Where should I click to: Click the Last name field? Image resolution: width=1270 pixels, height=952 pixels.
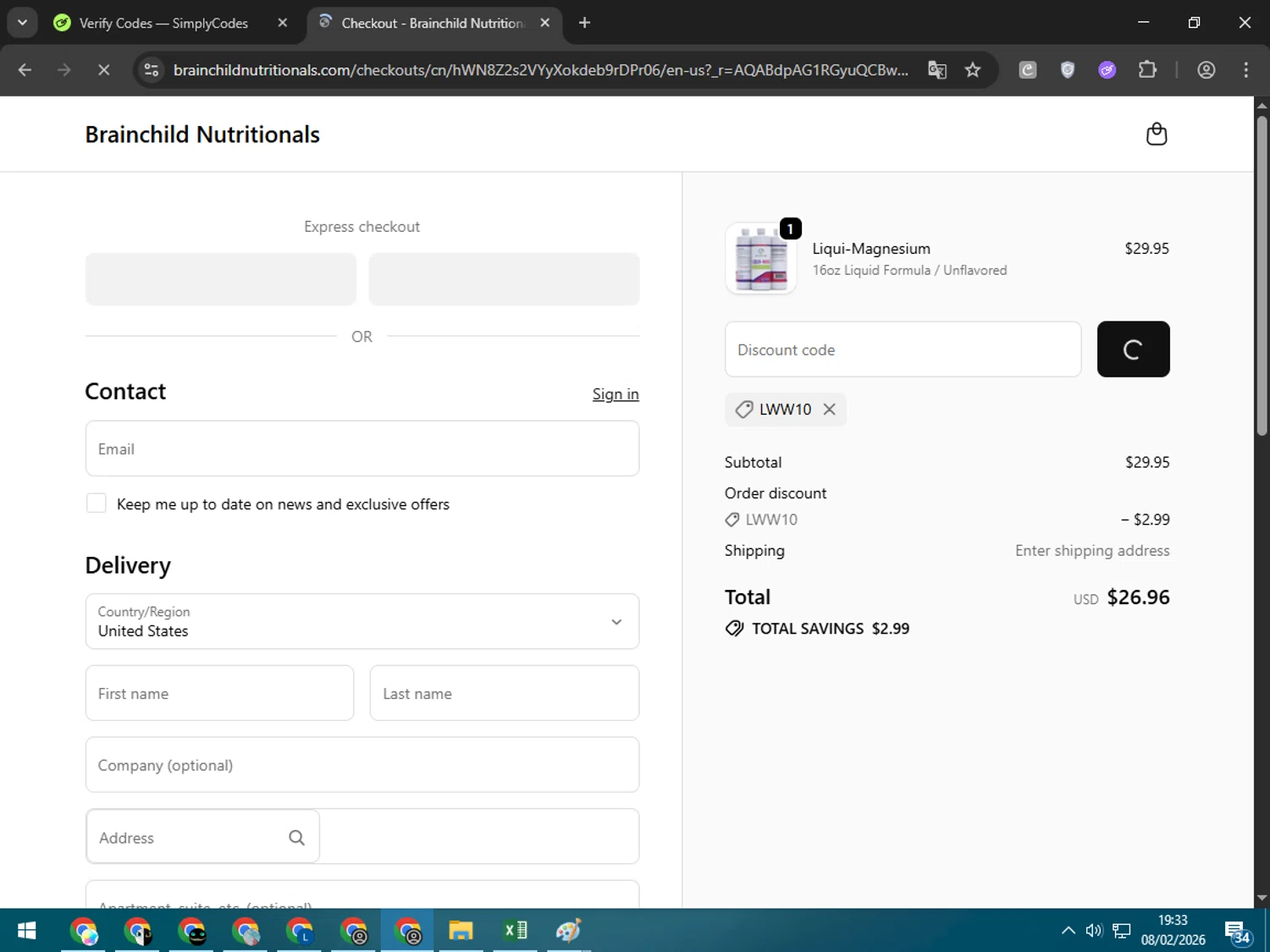point(505,693)
